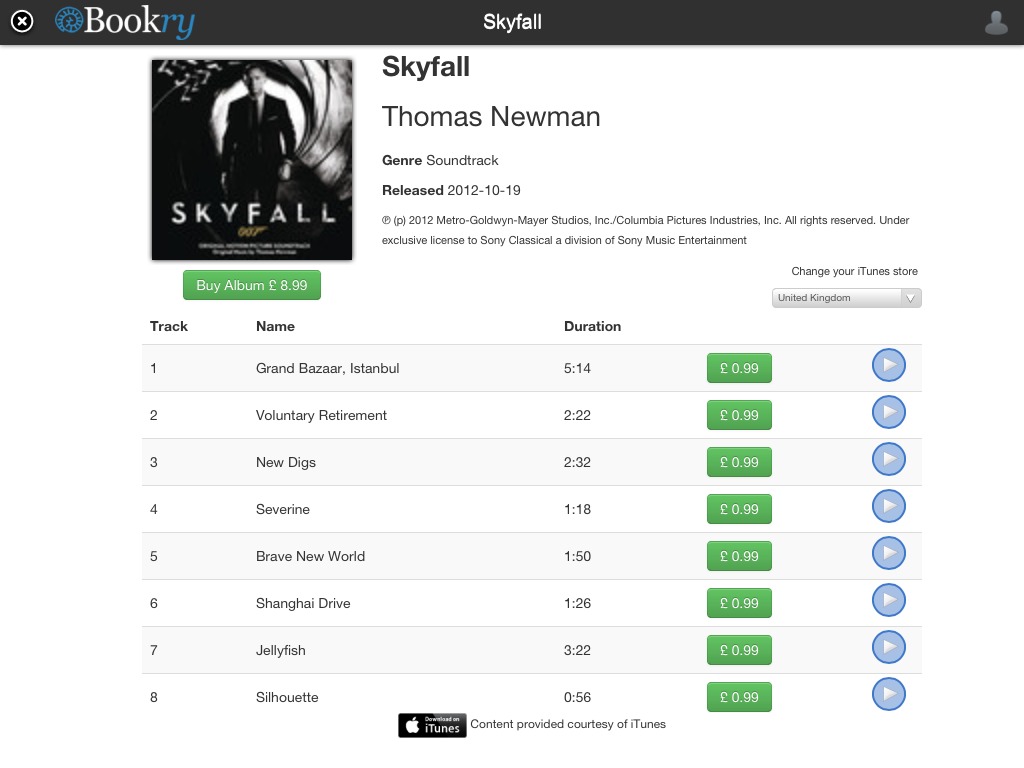Open the iTunes store country dropdown
The image size is (1024, 768).
846,298
